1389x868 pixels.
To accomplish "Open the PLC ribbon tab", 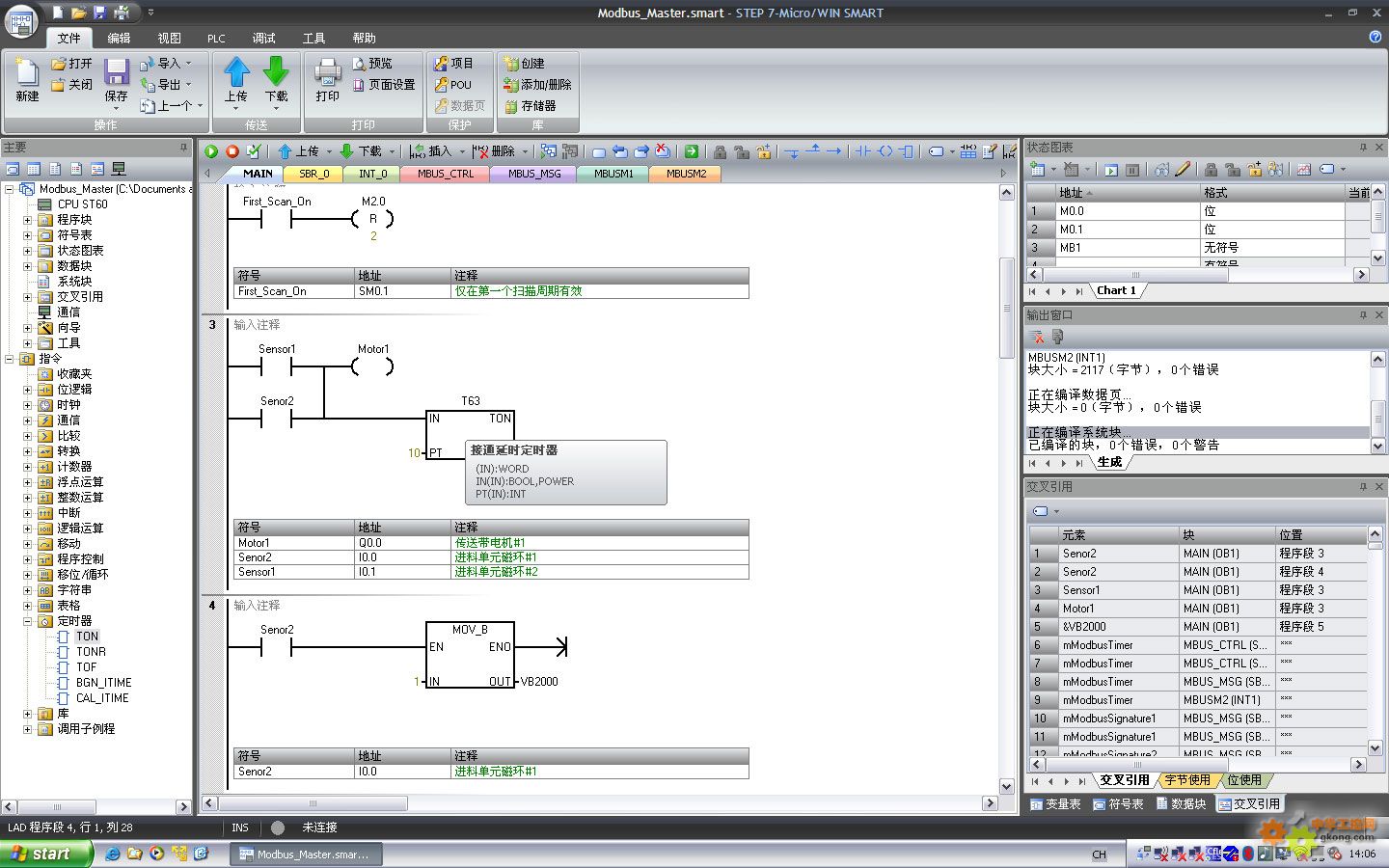I will coord(216,39).
